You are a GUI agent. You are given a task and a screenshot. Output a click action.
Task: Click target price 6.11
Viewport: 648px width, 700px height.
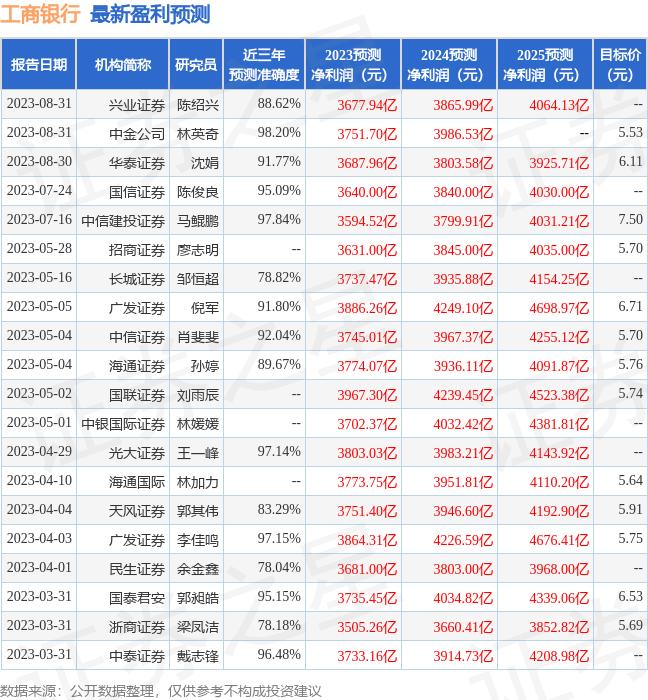pos(631,162)
